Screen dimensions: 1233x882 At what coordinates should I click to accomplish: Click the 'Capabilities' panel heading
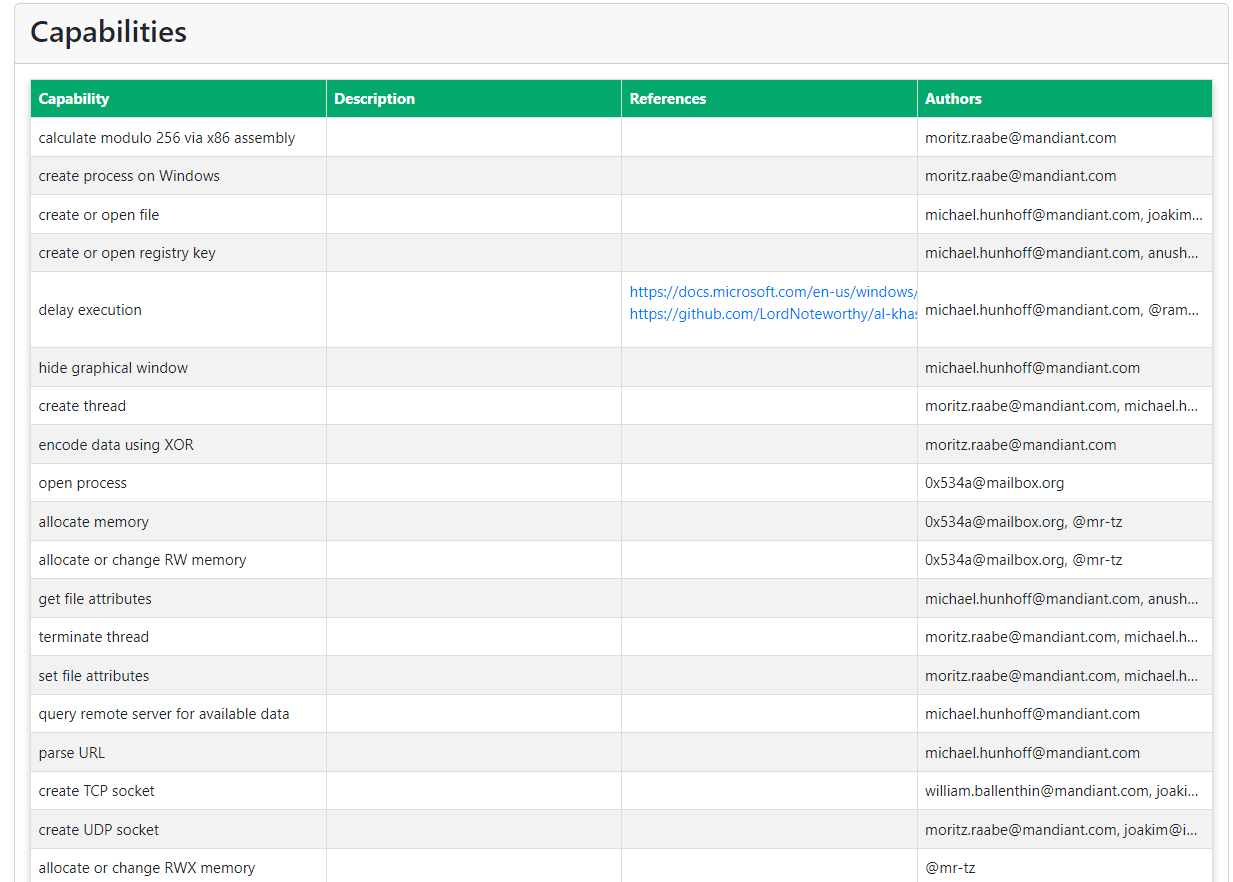pyautogui.click(x=108, y=32)
